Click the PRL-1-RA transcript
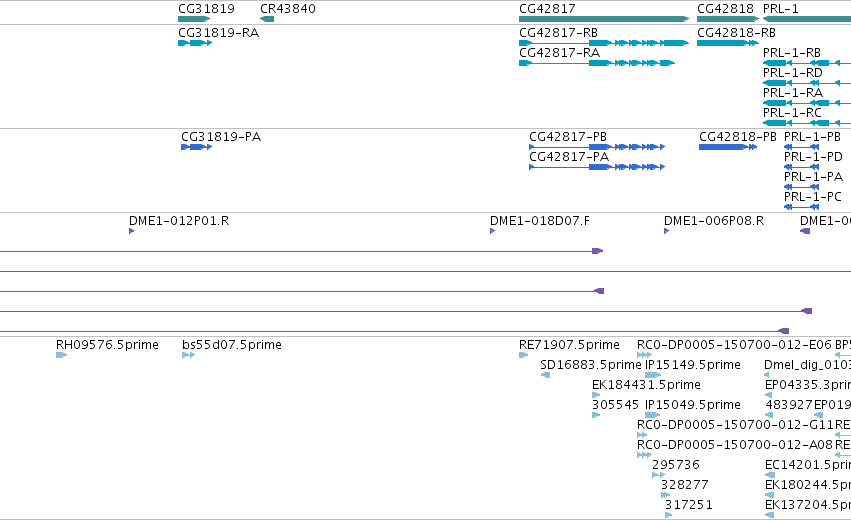 [792, 93]
